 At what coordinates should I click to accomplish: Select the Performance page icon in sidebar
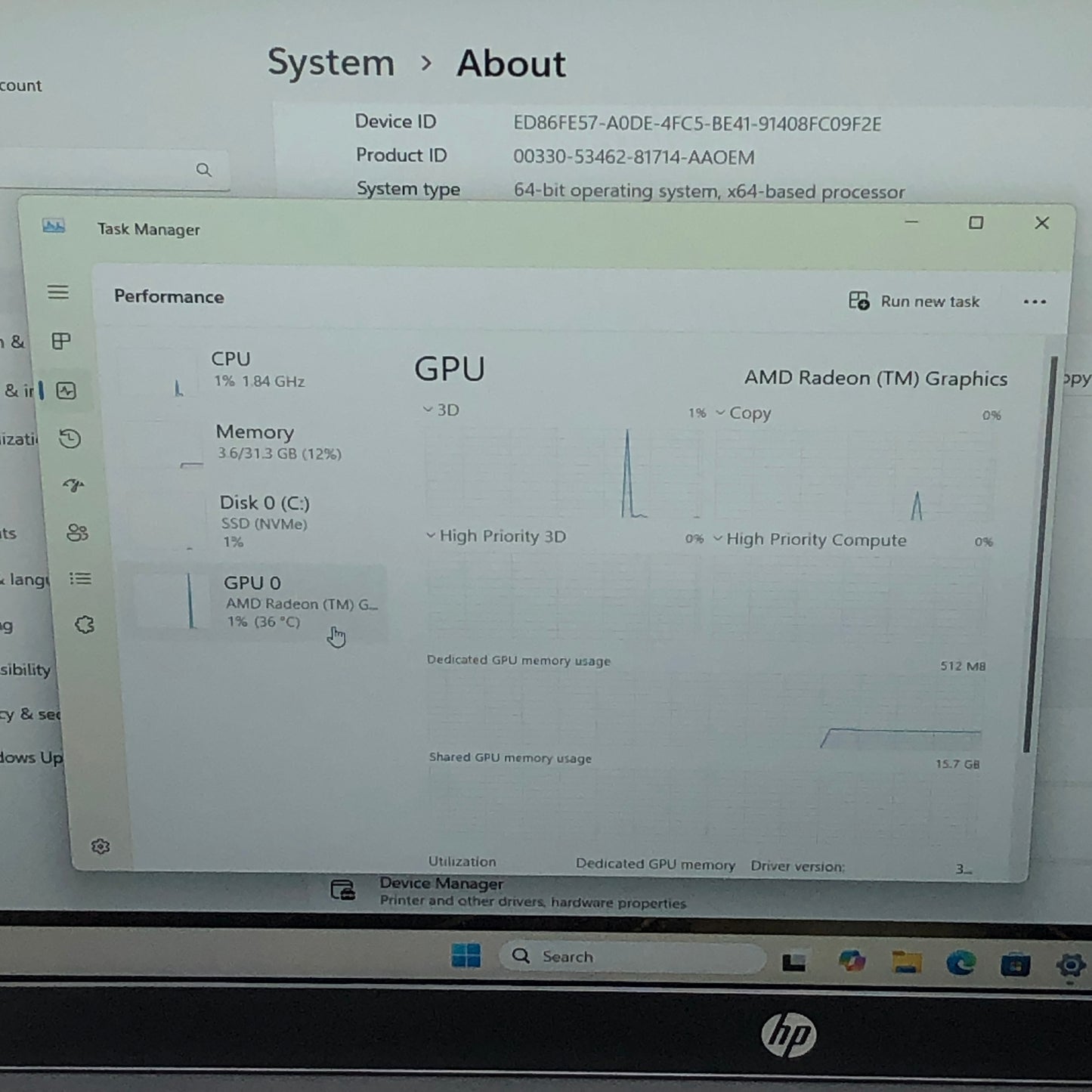coord(67,391)
